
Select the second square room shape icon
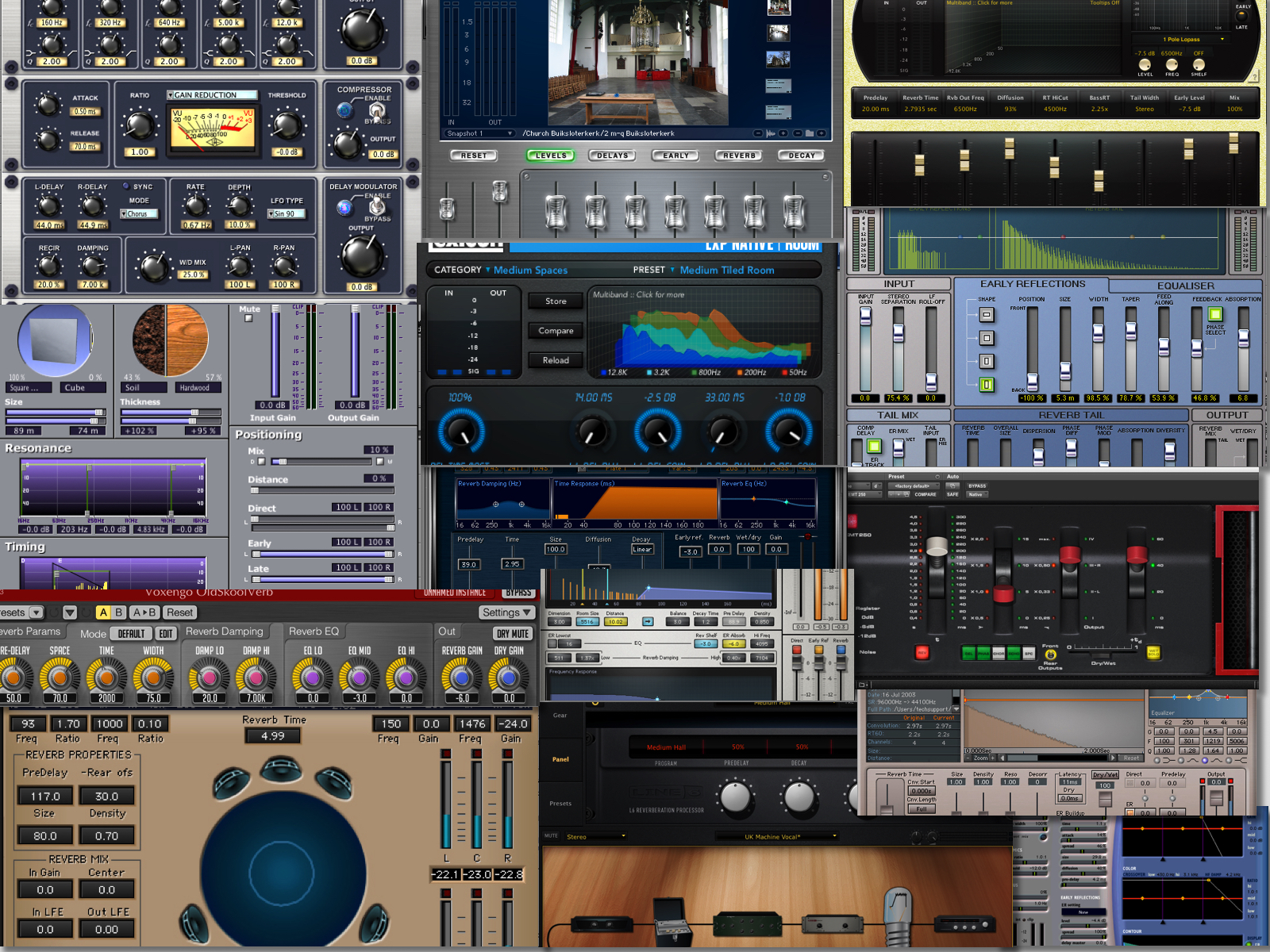[x=987, y=338]
